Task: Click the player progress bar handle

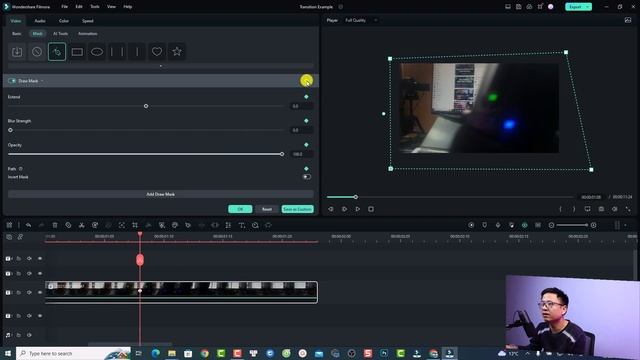Action: tap(356, 197)
